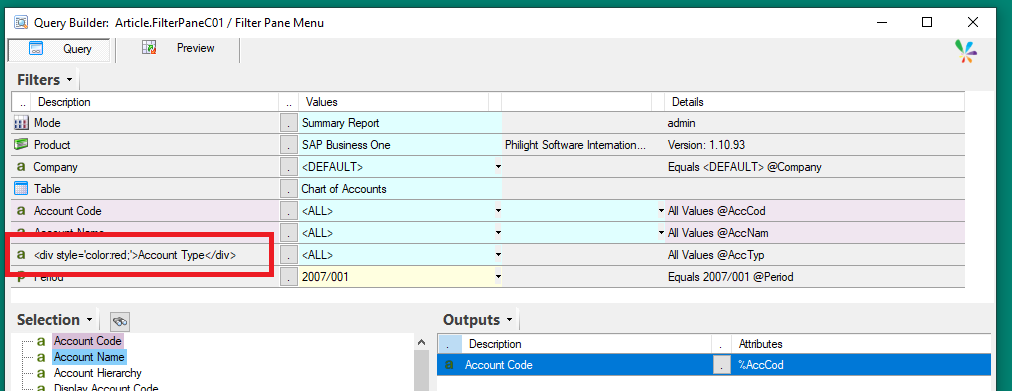Click the Query Builder title bar icon
Viewport: 1012px width, 391px height.
pyautogui.click(x=21, y=23)
